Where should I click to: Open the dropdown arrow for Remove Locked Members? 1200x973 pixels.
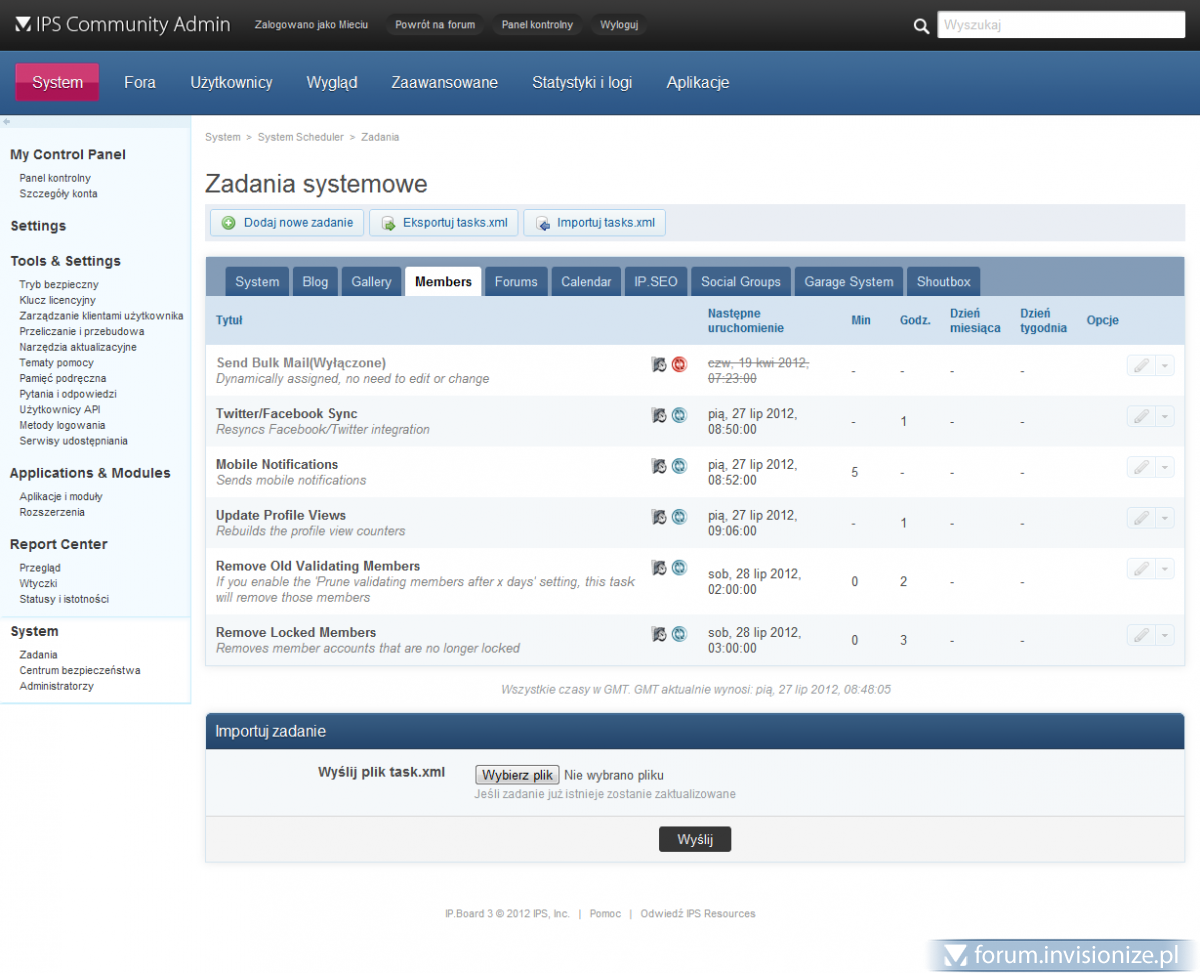(1164, 635)
